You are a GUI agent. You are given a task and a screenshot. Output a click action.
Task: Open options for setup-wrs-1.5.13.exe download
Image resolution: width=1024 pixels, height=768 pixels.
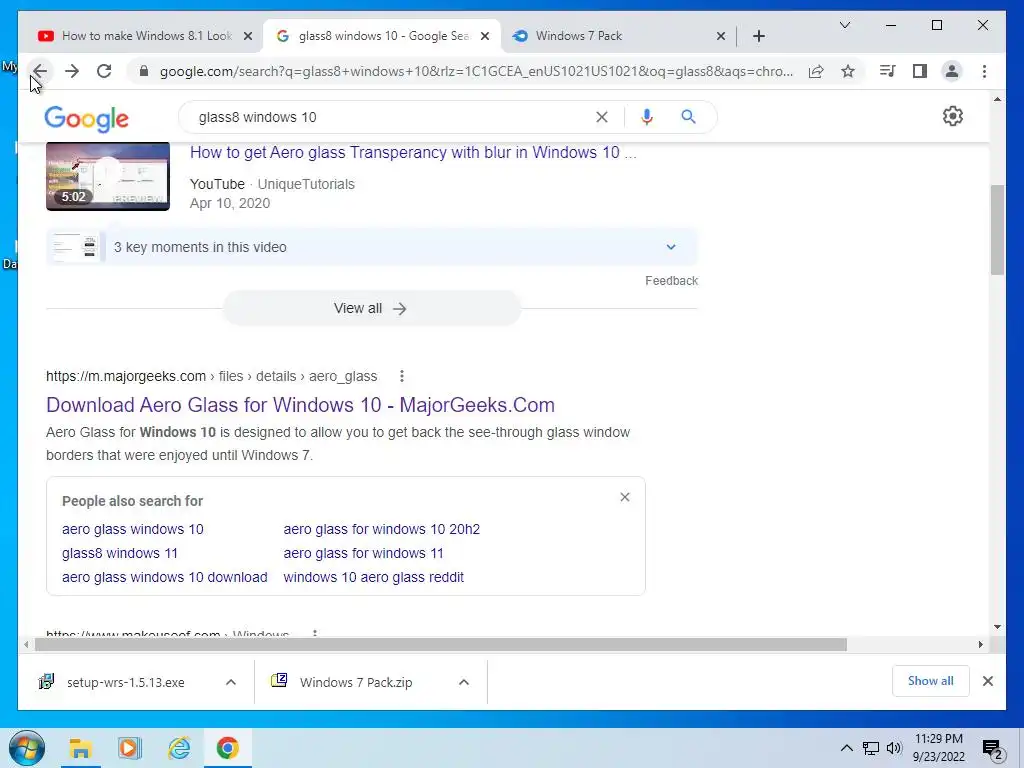point(231,682)
